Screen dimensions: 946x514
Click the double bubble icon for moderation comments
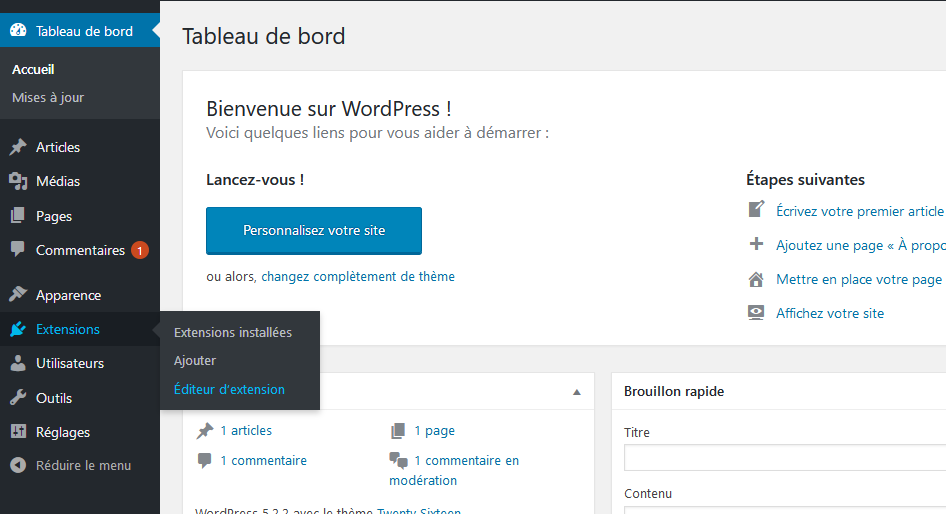point(398,461)
